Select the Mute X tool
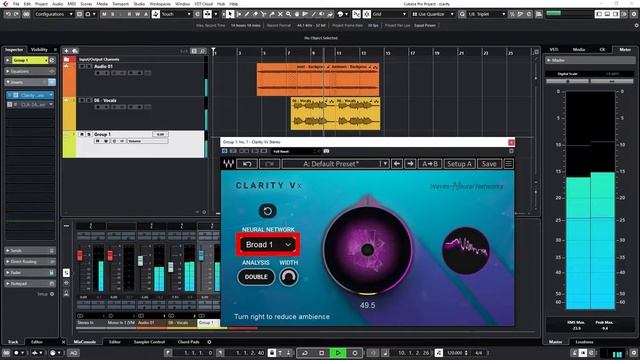Screen dimensions: 640x360 coord(280,14)
